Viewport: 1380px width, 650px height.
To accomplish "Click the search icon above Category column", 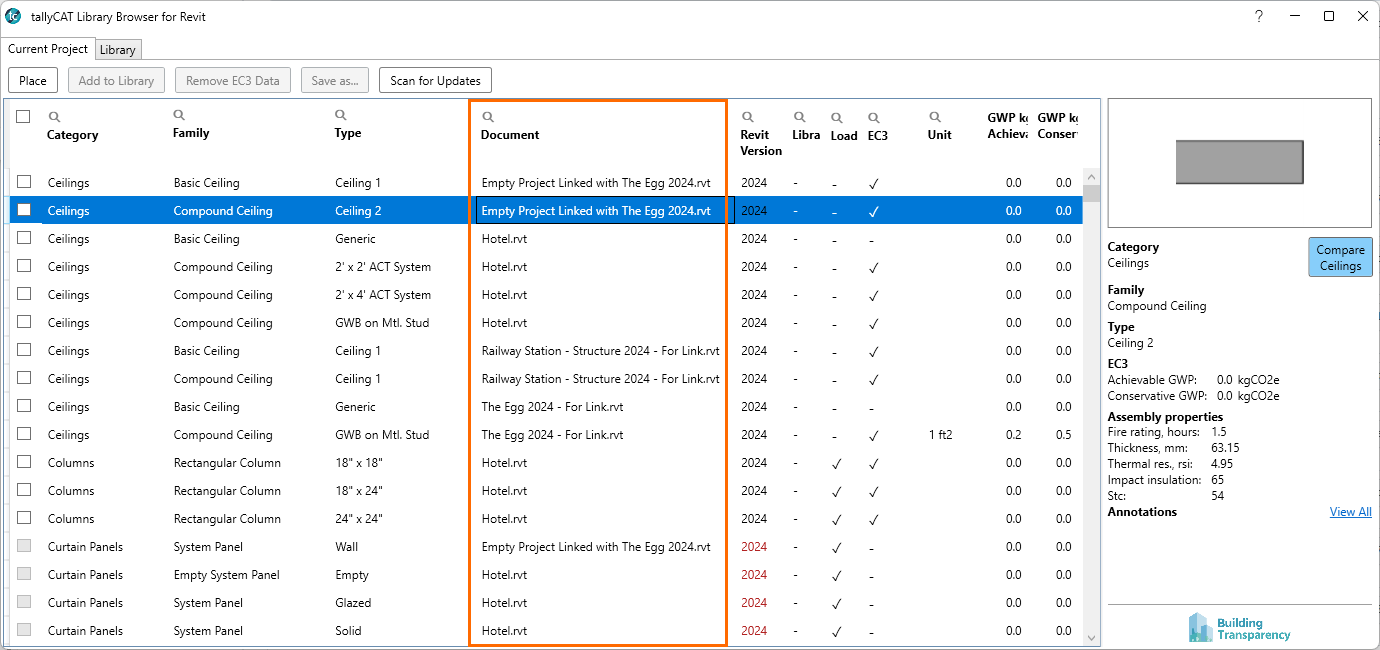I will pyautogui.click(x=54, y=117).
